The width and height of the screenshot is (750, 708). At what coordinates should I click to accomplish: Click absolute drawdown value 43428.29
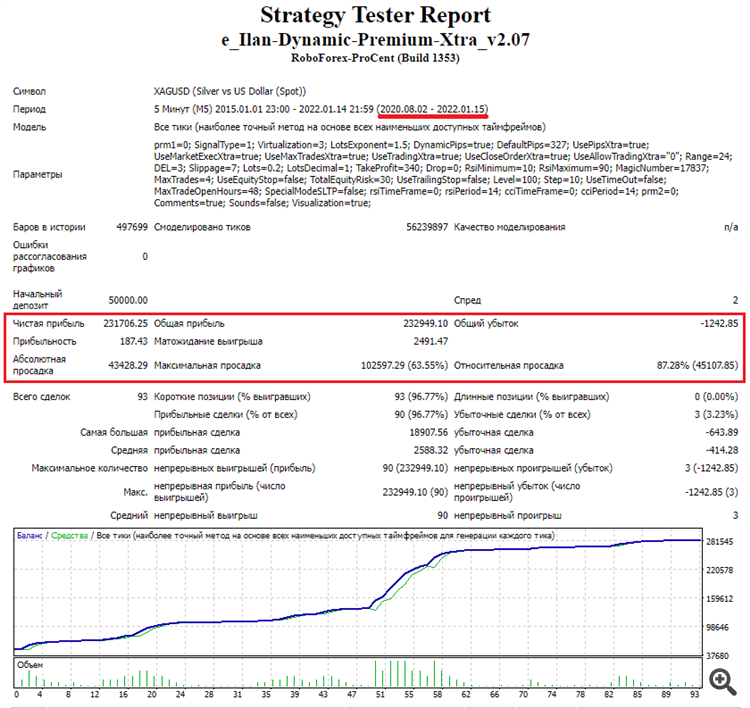coord(128,365)
